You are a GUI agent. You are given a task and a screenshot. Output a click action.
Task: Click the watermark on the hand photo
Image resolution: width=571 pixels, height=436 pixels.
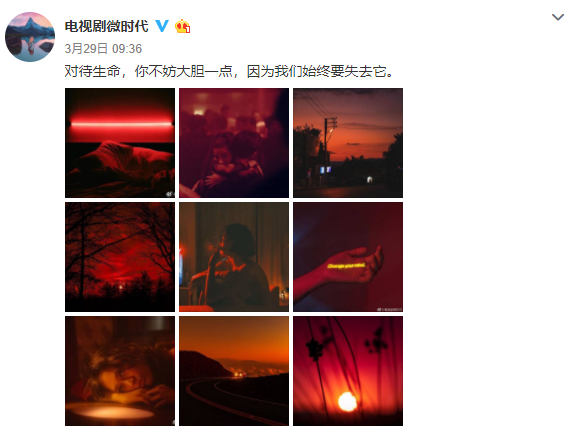pos(390,309)
